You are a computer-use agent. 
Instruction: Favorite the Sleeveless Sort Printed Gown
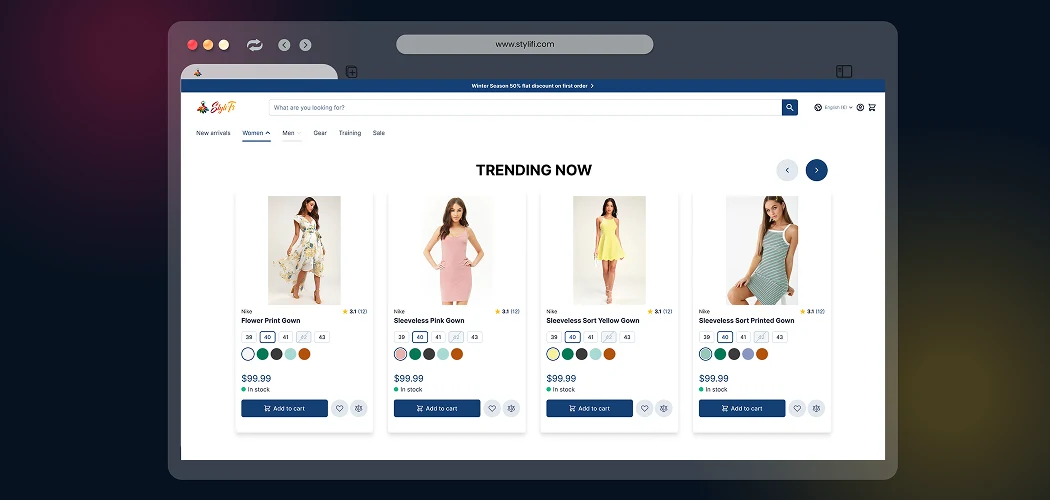(797, 408)
